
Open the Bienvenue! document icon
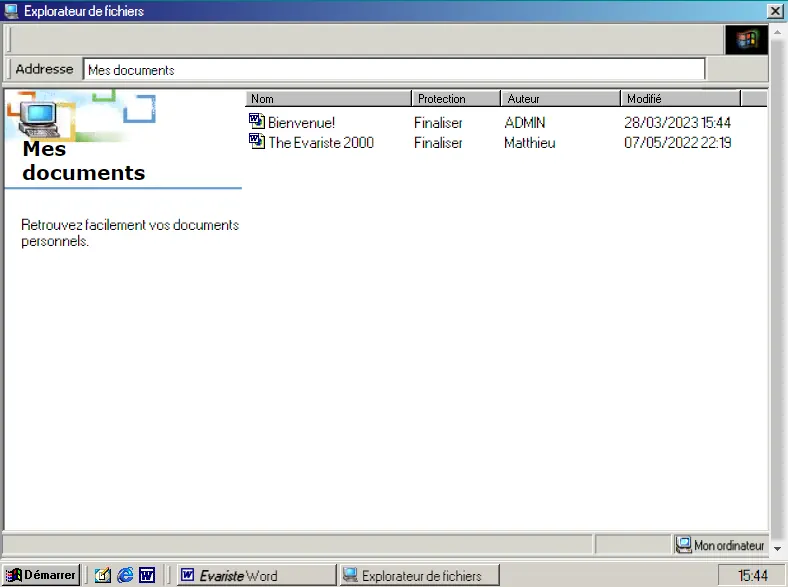[x=257, y=121]
